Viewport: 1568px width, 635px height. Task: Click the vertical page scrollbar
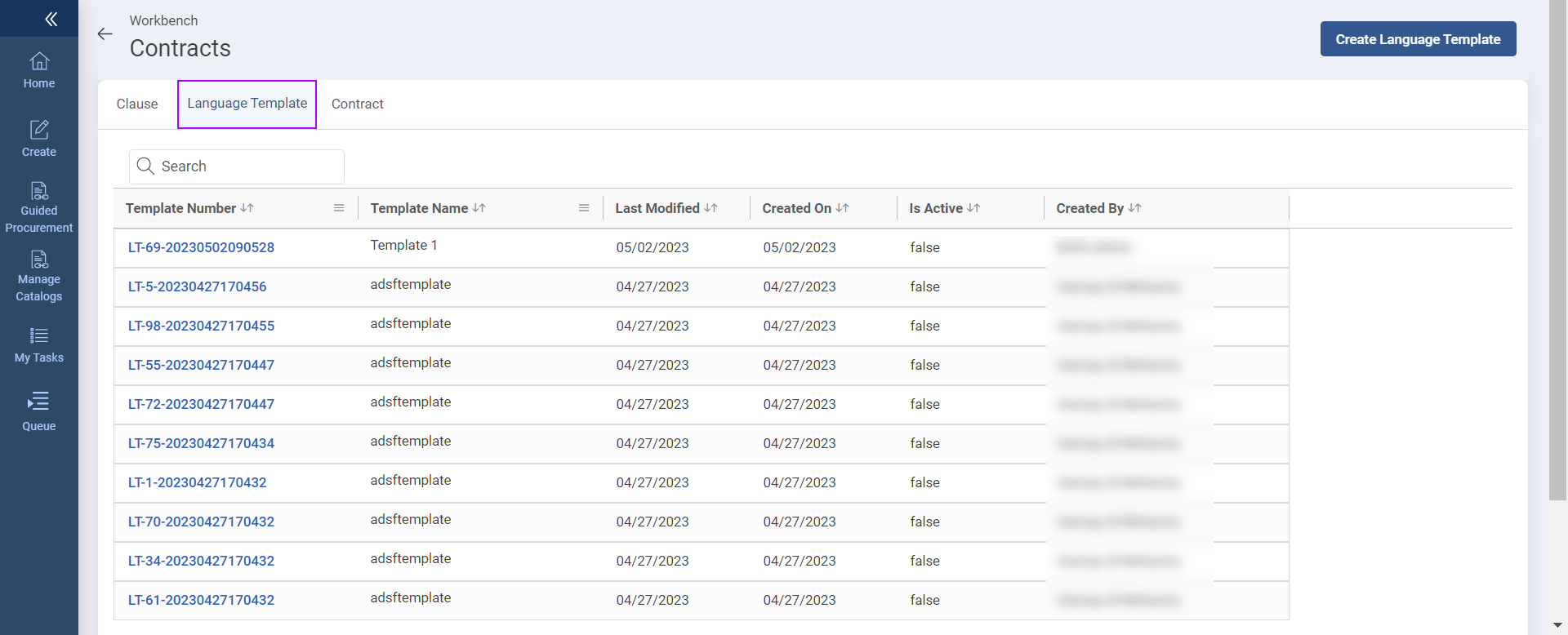click(x=1557, y=245)
